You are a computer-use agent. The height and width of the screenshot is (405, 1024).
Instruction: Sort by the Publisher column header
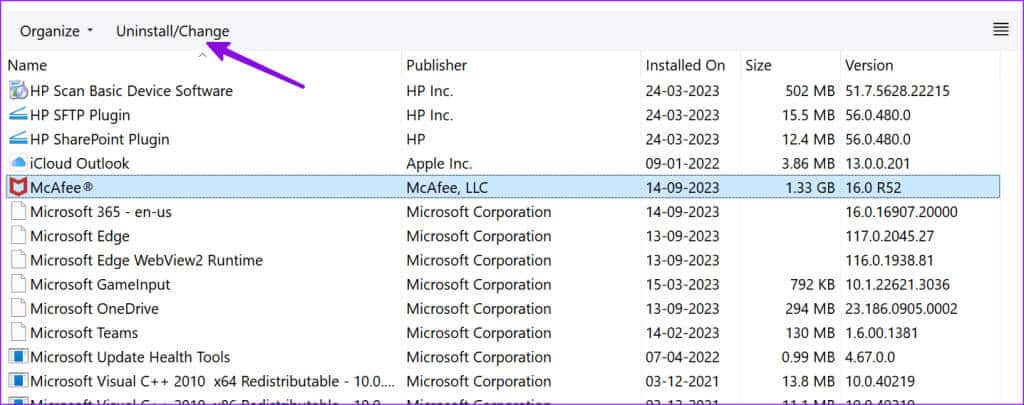tap(436, 65)
